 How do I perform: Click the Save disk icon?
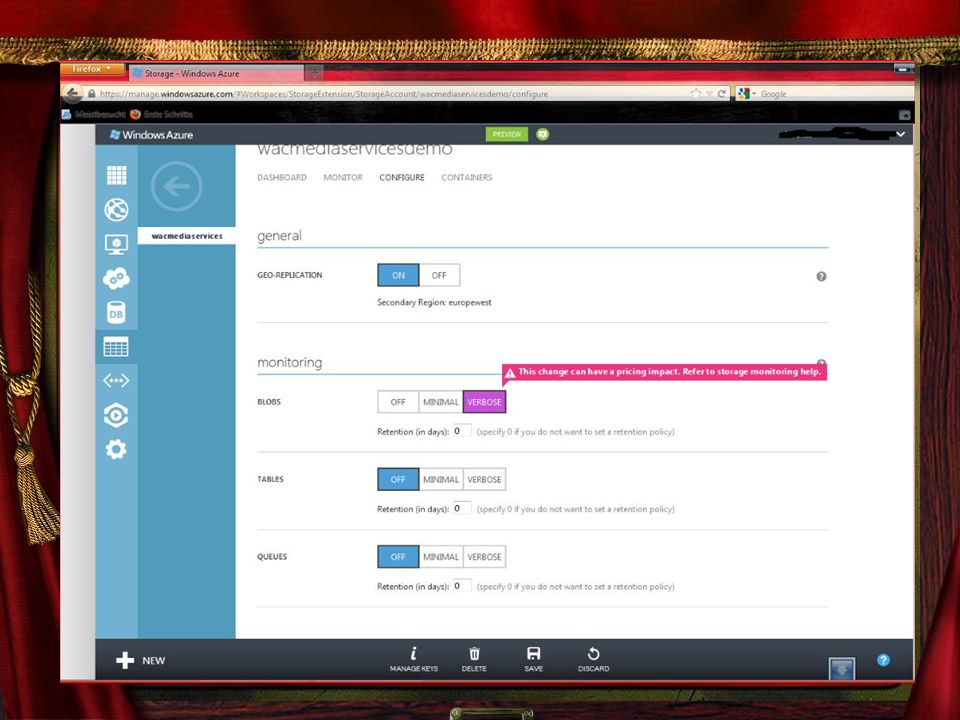(533, 659)
